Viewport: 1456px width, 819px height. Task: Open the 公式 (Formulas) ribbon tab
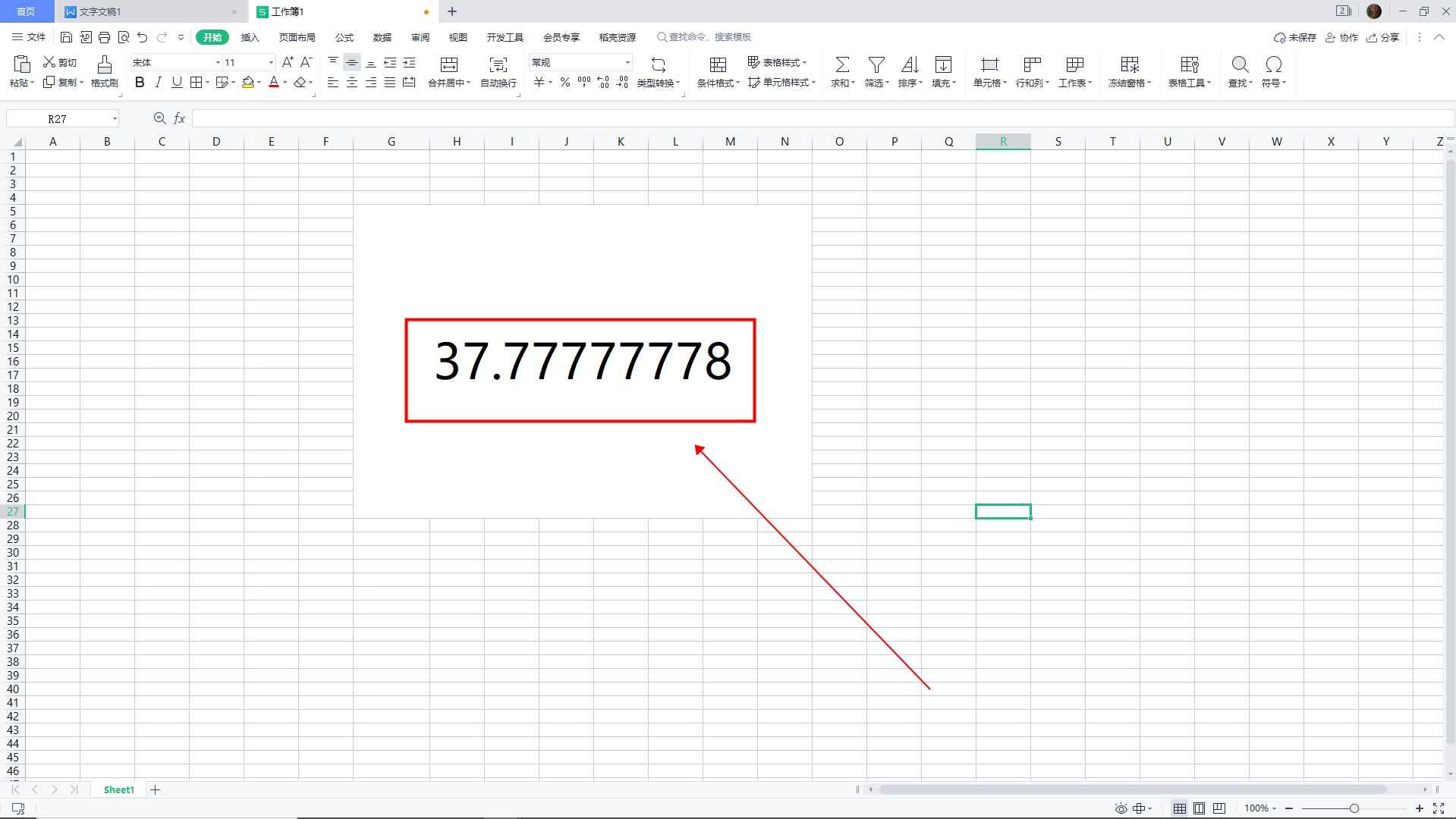[x=344, y=37]
